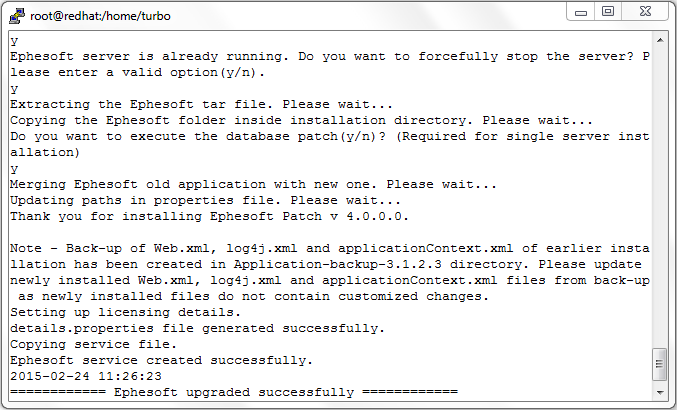Image resolution: width=677 pixels, height=410 pixels.
Task: Close the root@redhat SSH session window
Action: (645, 12)
